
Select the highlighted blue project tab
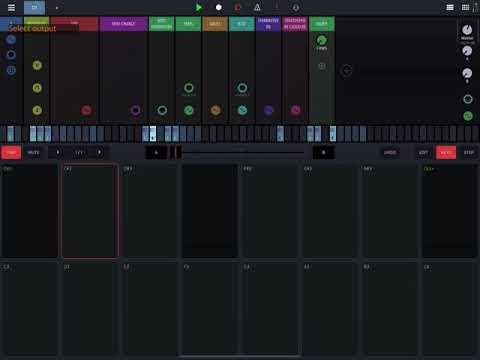(x=34, y=7)
